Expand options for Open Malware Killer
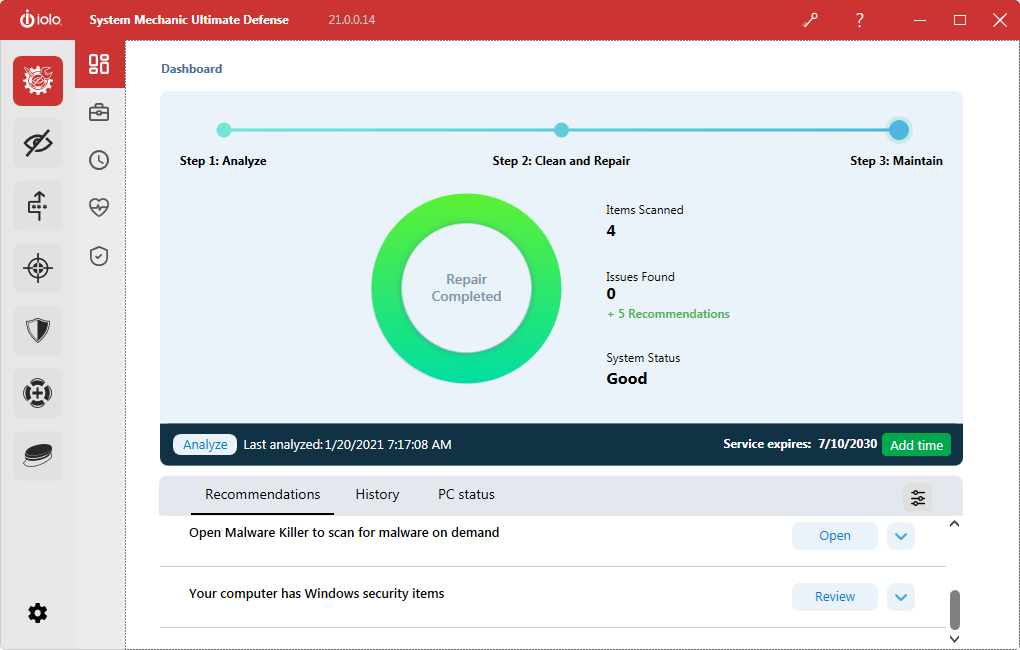This screenshot has height=650, width=1020. pyautogui.click(x=901, y=536)
